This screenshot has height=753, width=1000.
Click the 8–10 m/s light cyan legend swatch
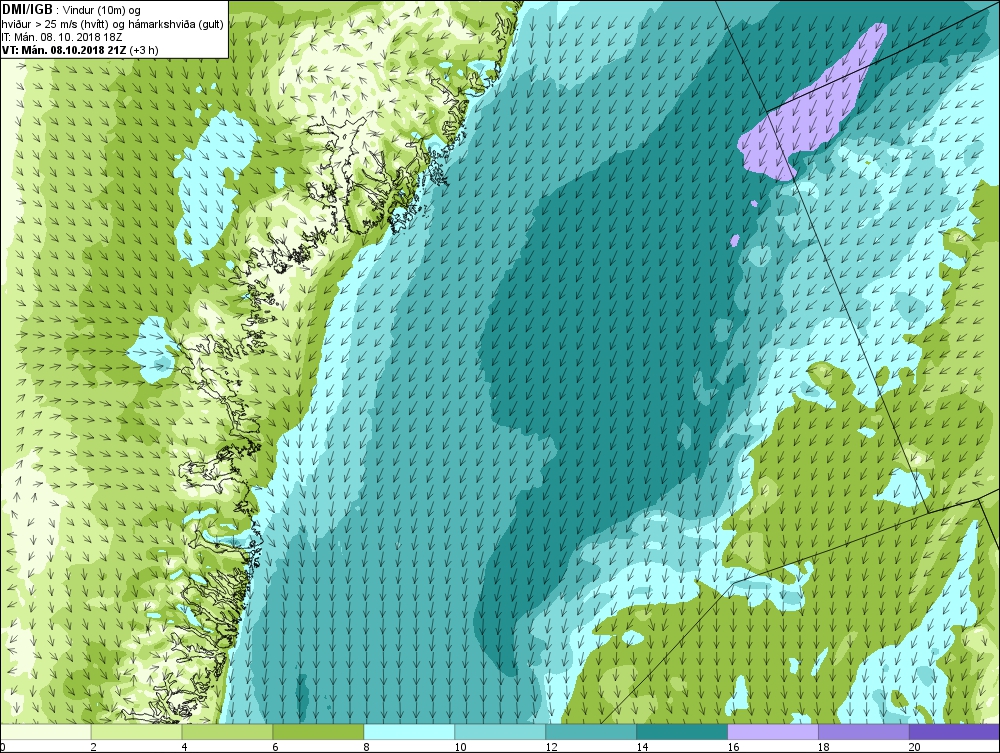(x=409, y=732)
